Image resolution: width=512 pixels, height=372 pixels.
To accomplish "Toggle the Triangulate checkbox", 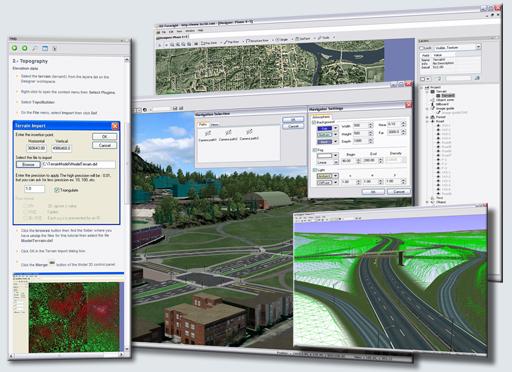I will pos(57,190).
